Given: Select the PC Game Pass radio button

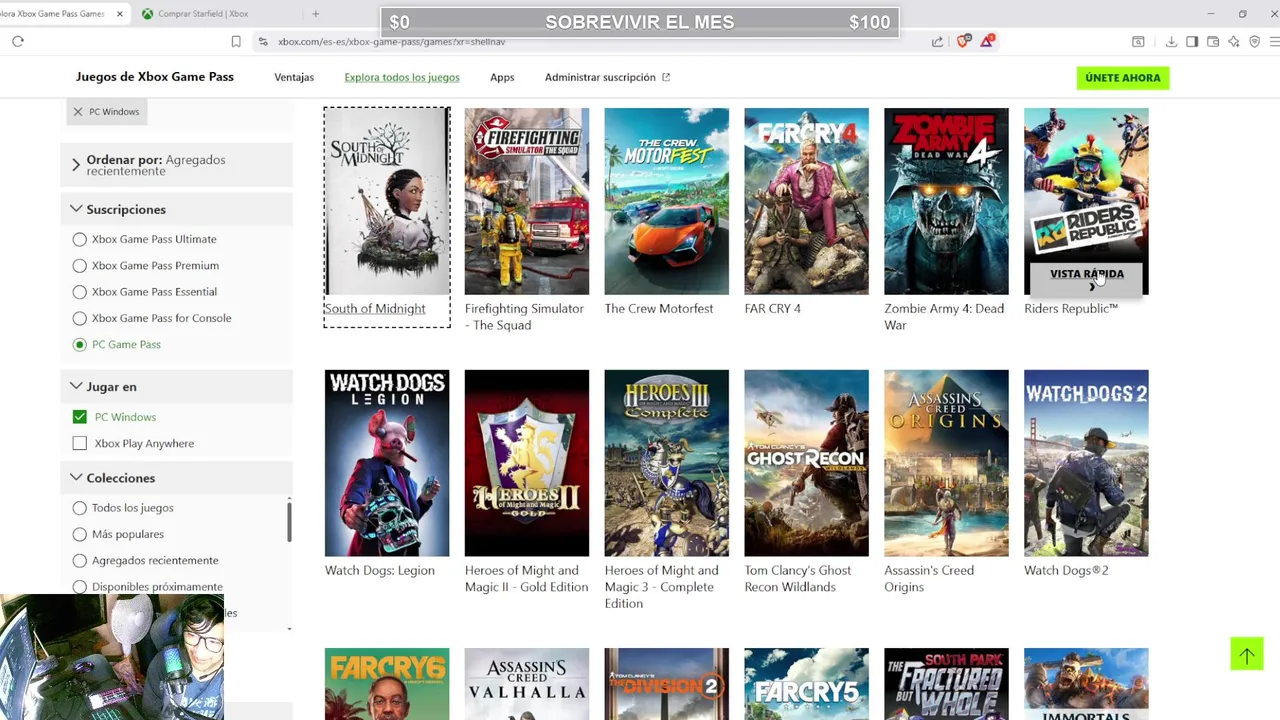Looking at the screenshot, I should 80,344.
